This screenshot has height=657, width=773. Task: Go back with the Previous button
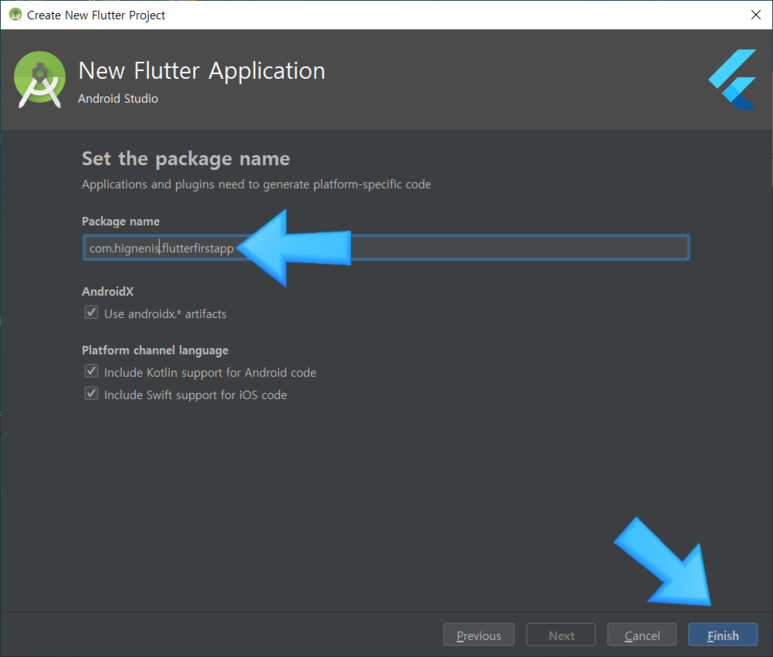pos(479,635)
